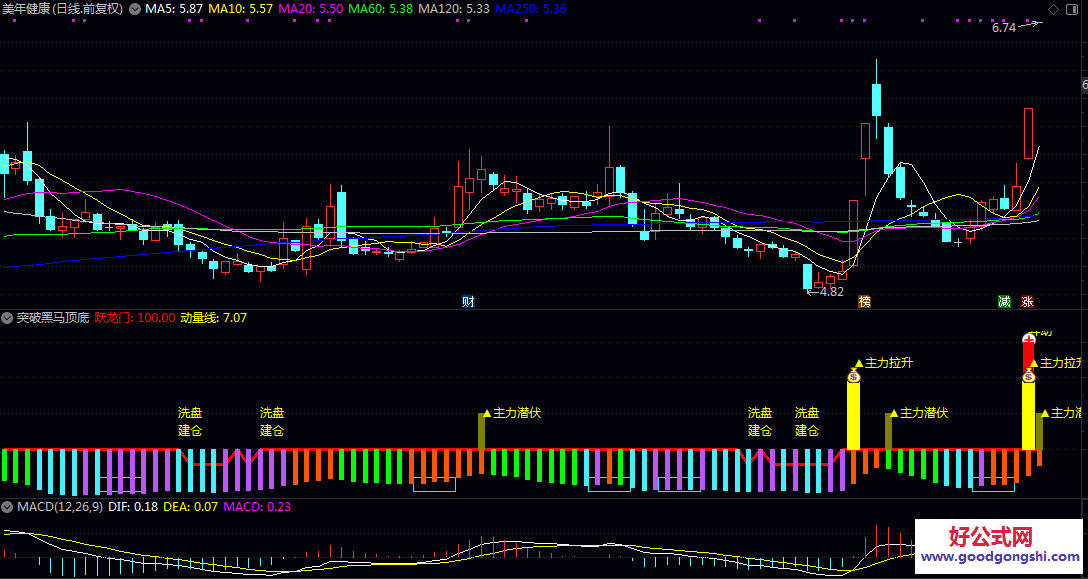Expand the MACD(12,26,9) indicator menu arrow

pos(8,507)
